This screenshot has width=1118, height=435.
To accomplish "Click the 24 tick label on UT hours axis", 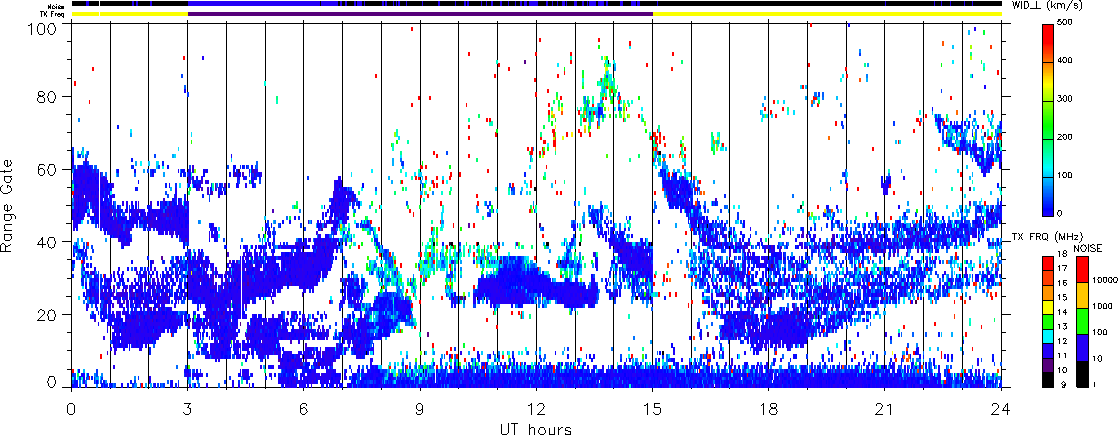I will pos(1001,409).
